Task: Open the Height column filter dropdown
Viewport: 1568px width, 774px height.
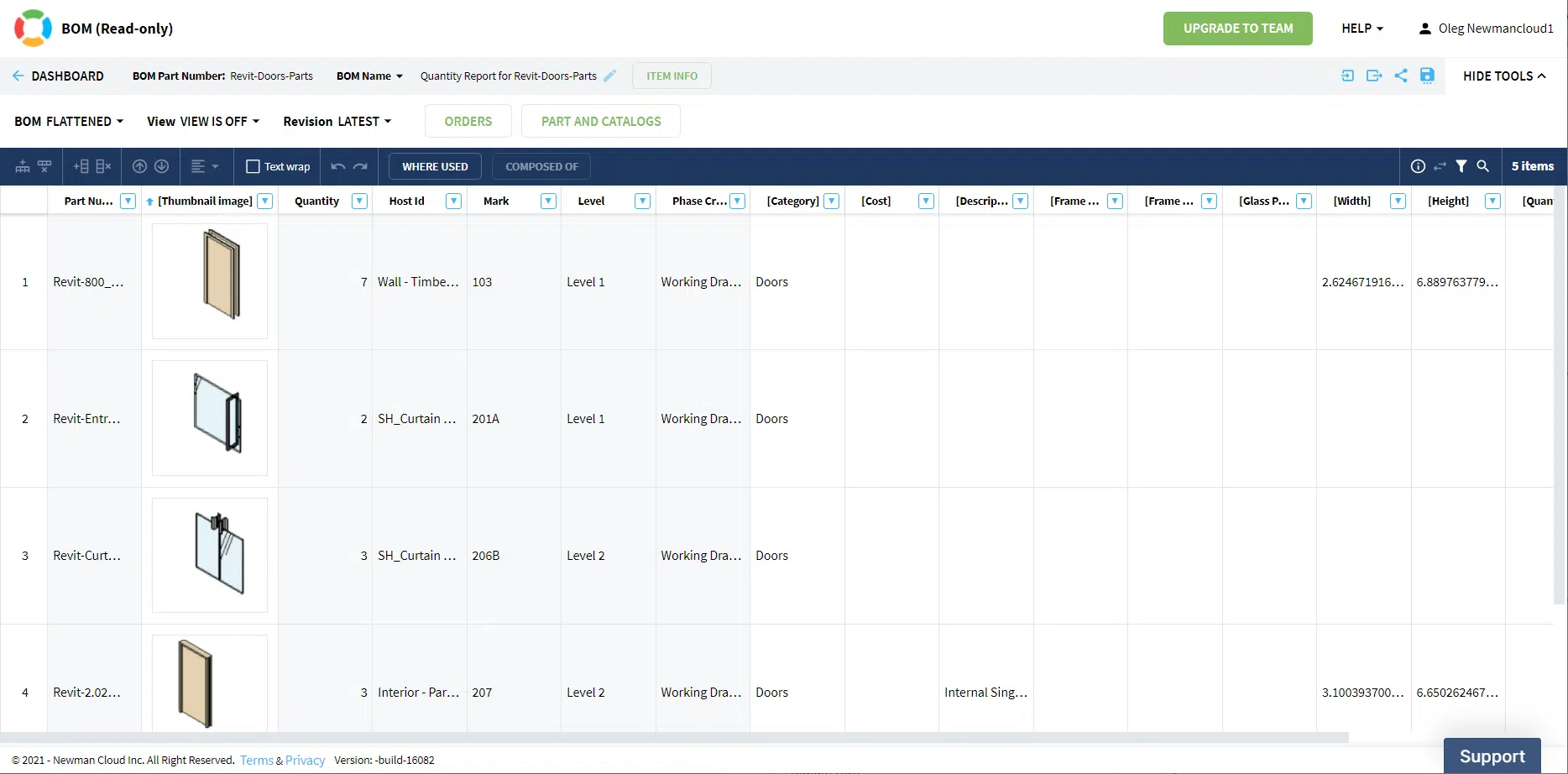Action: click(x=1492, y=201)
